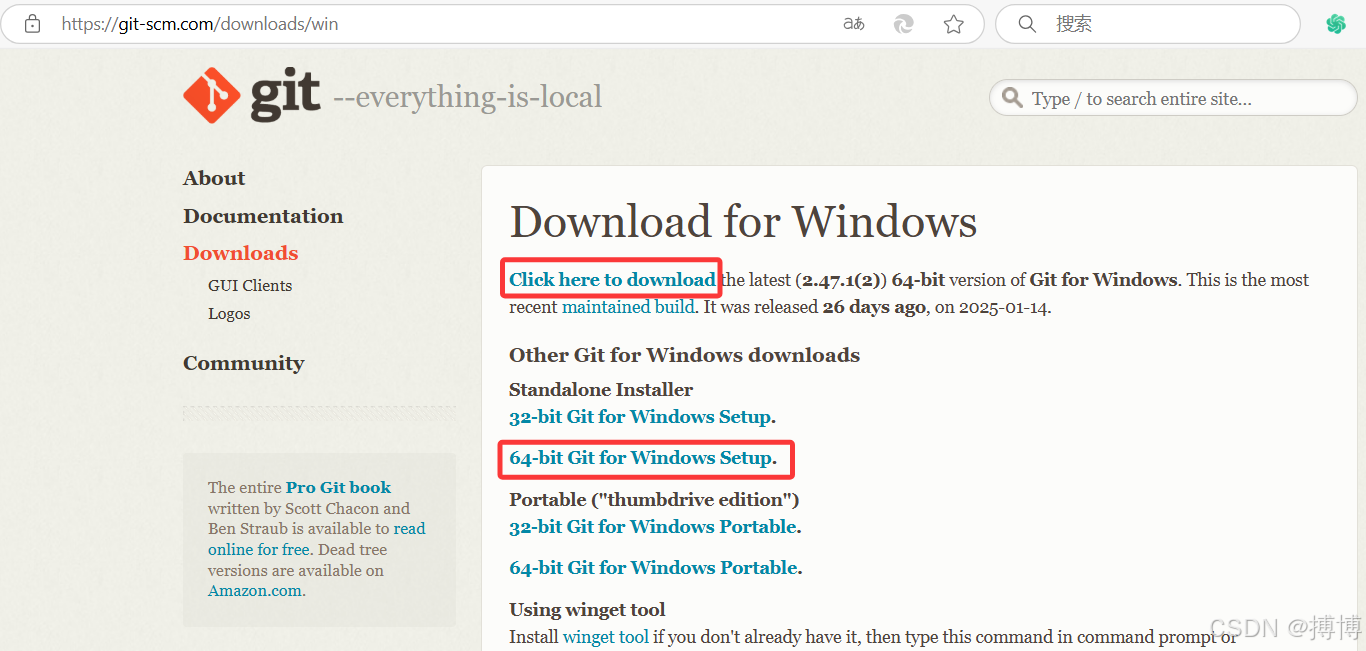
Task: Open the Logos sub-item
Action: [x=229, y=313]
